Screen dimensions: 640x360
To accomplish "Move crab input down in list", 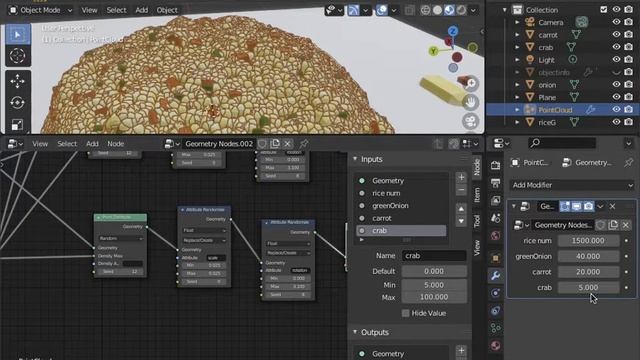I will point(461,221).
